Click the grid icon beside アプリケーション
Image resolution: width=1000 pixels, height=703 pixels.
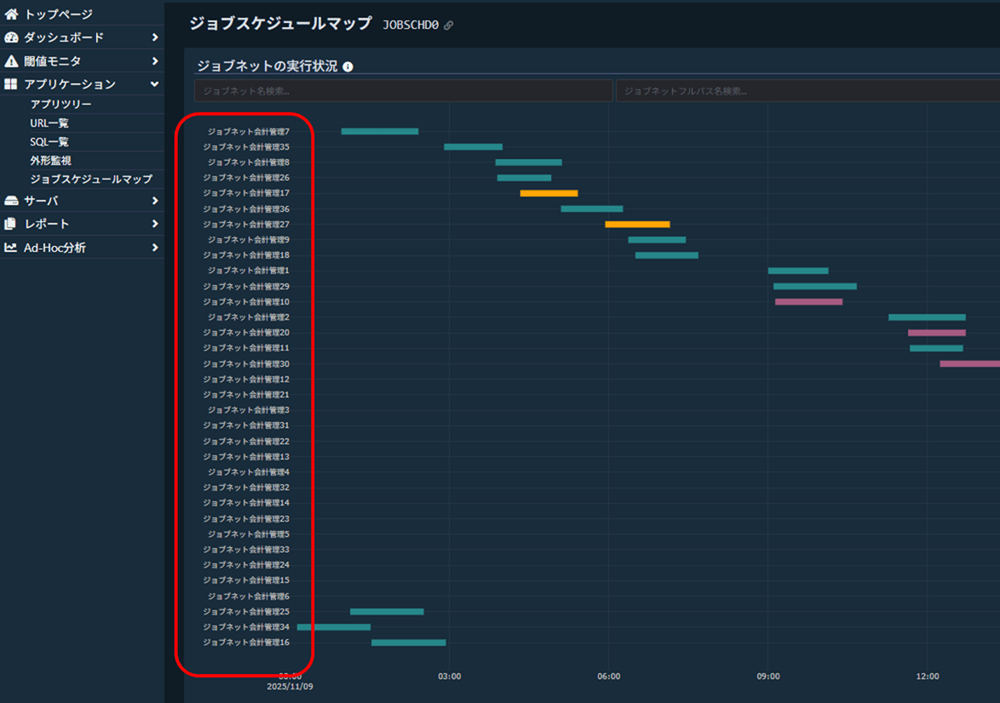[x=11, y=85]
